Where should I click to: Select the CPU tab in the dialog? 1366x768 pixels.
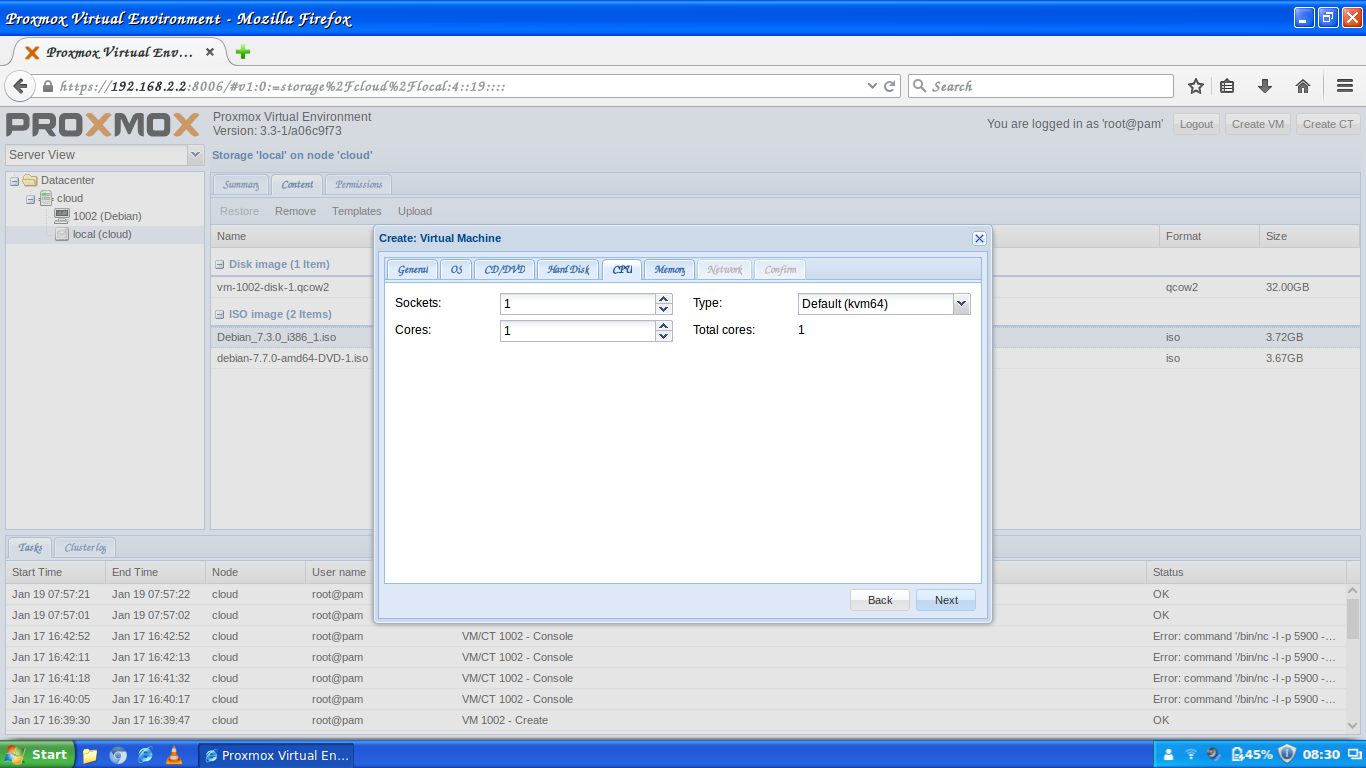(x=622, y=270)
